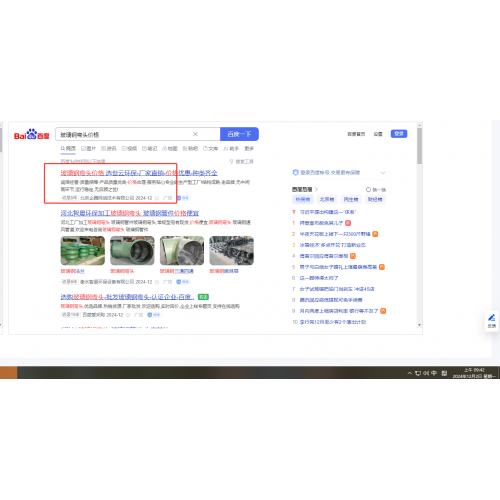Switch to the 文库 library tab
Viewport: 500px width, 500px height.
pyautogui.click(x=210, y=148)
